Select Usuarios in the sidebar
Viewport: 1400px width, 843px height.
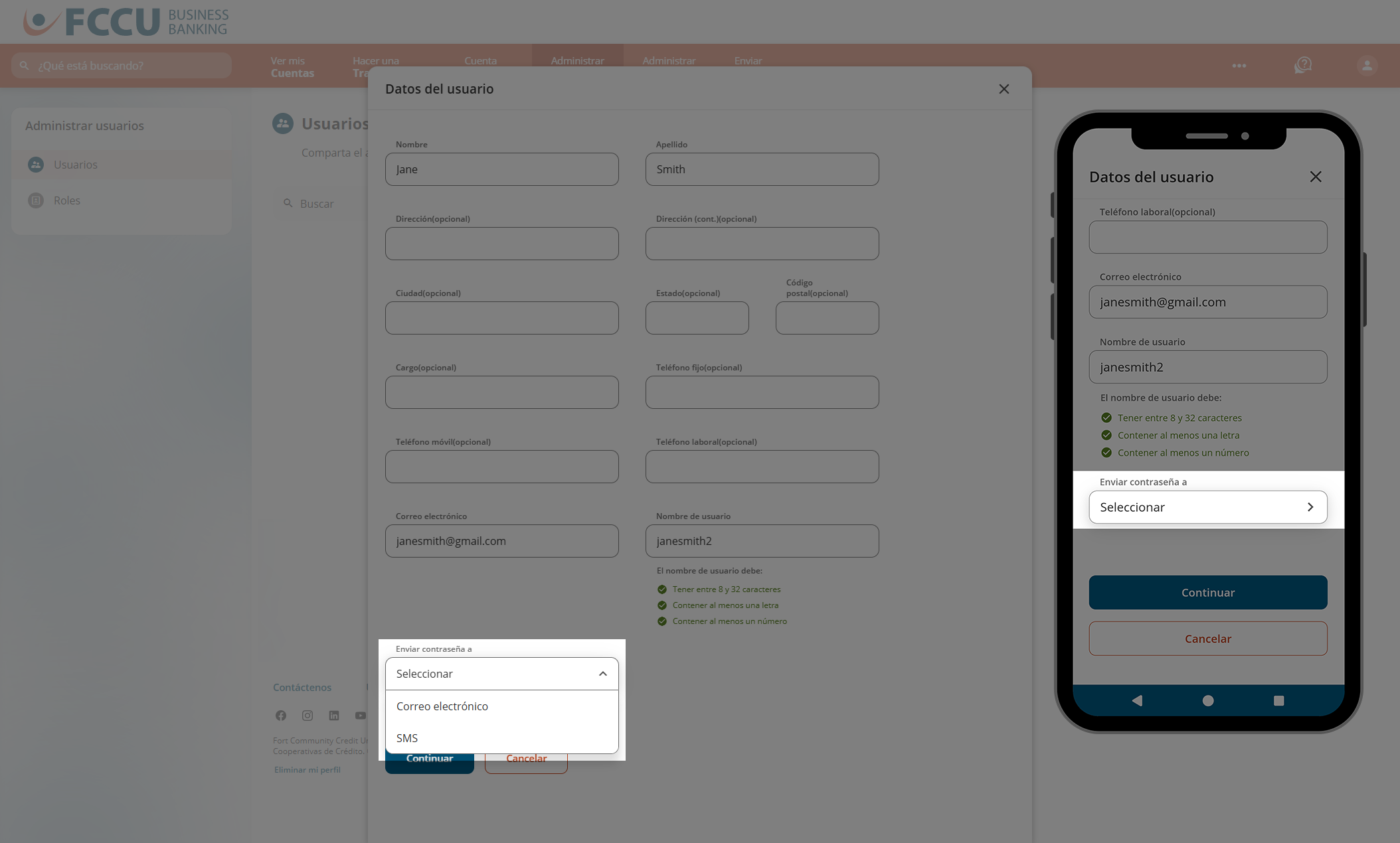point(75,165)
